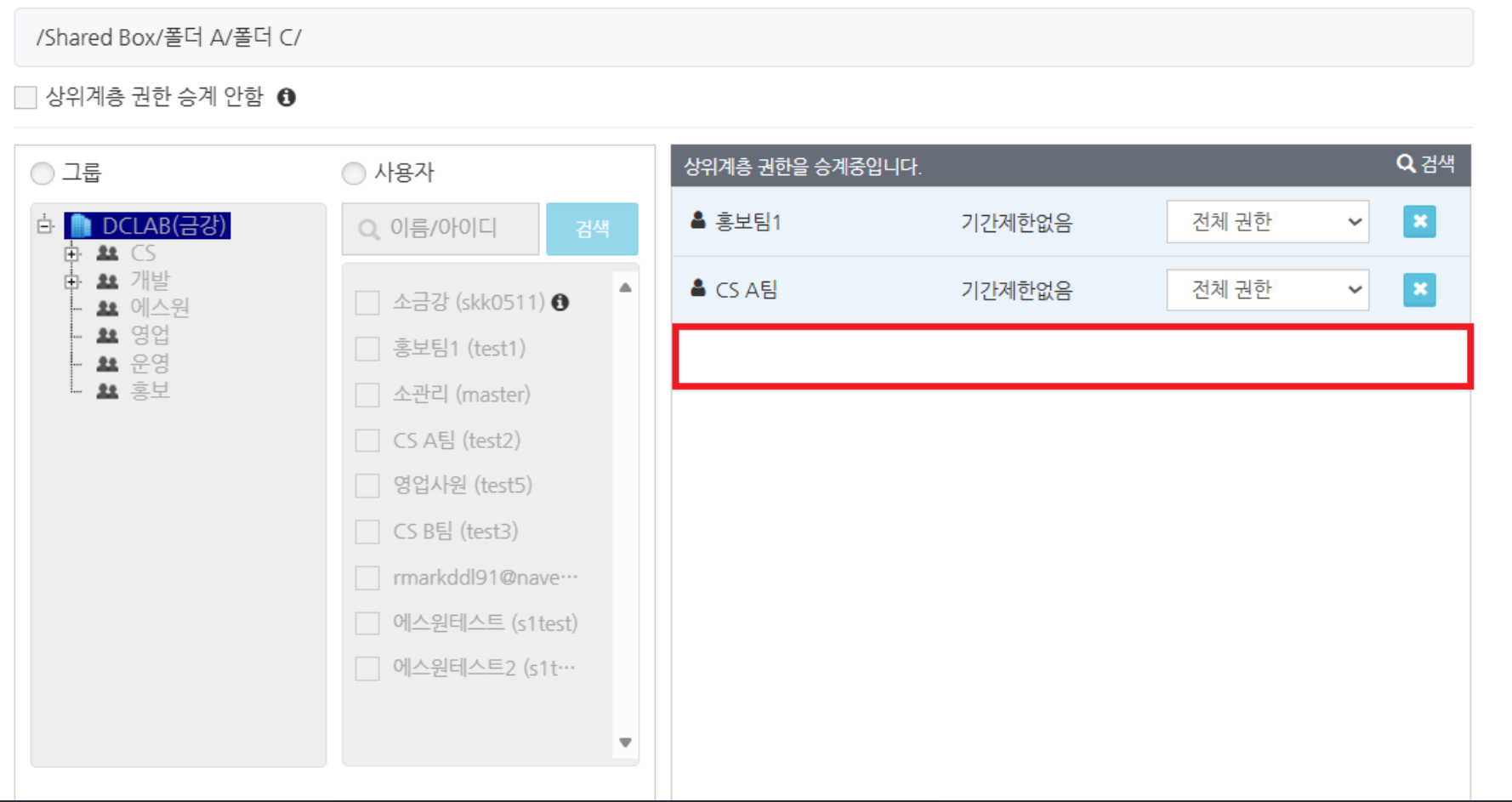The height and width of the screenshot is (802, 1512).
Task: Click the 영업 group icon
Action: point(107,335)
